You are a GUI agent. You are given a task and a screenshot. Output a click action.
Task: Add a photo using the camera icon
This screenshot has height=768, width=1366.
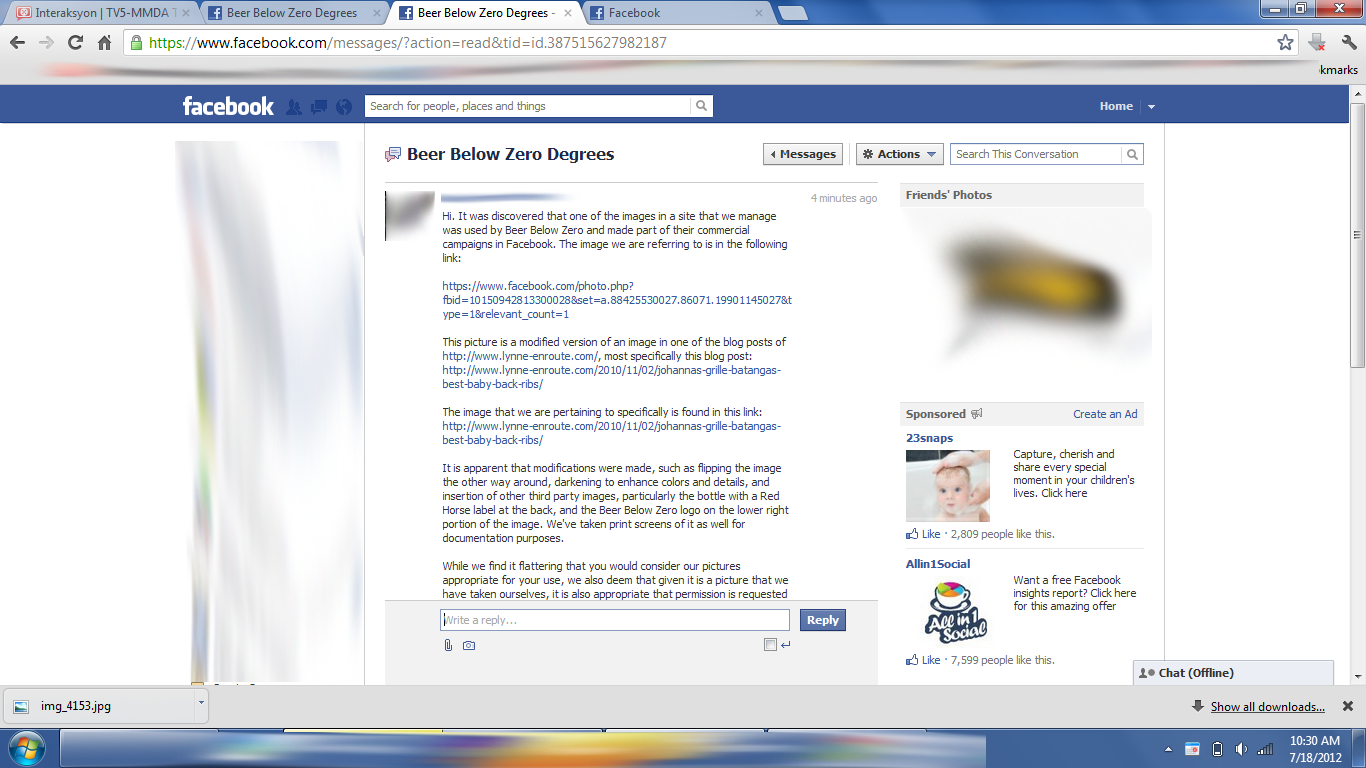tap(469, 645)
